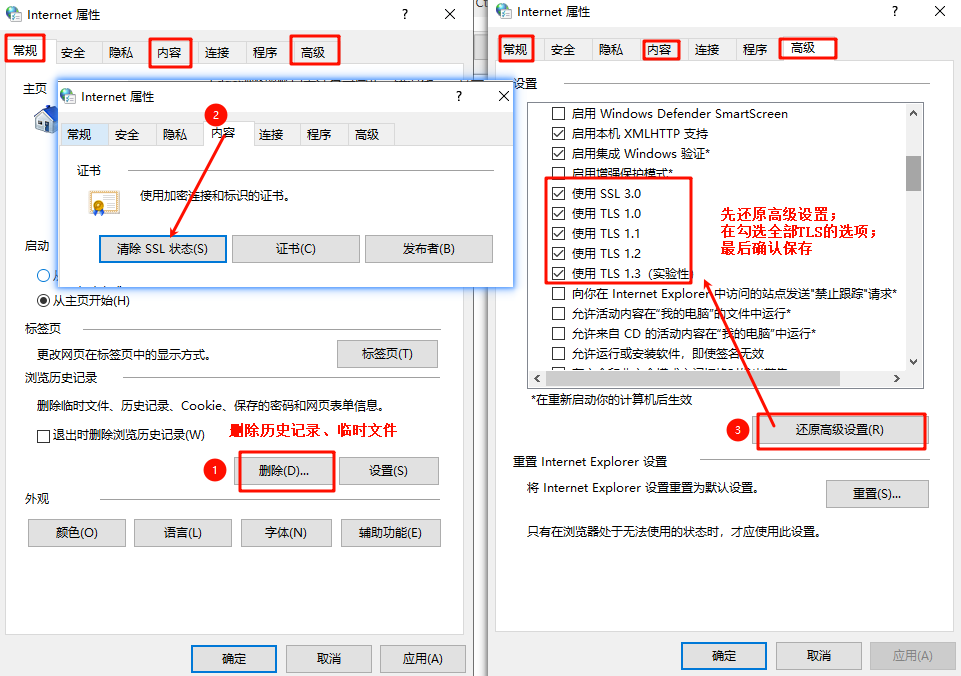Toggle the 使用 TLS 1.0 checkbox

click(x=558, y=213)
